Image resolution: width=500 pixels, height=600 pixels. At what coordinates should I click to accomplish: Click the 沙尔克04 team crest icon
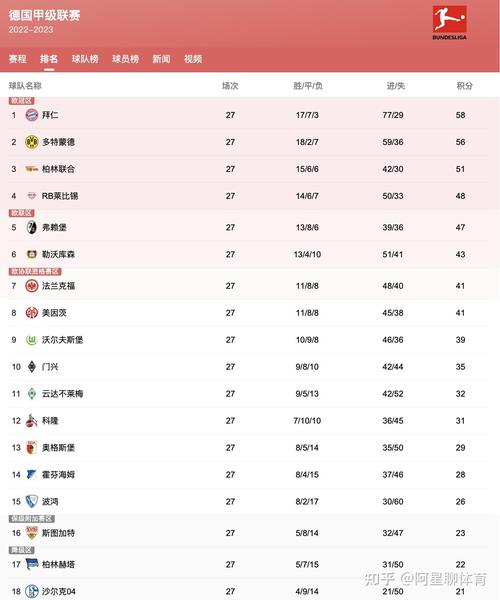coord(32,591)
